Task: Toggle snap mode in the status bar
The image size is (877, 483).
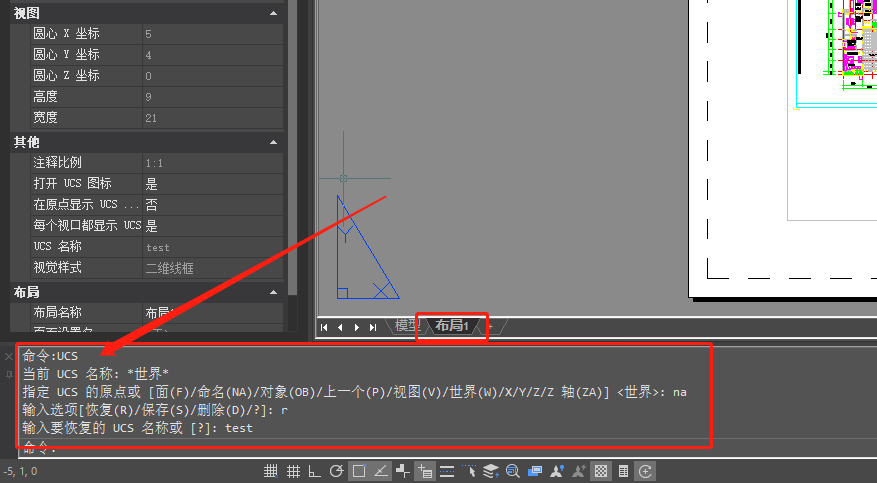Action: pos(271,471)
